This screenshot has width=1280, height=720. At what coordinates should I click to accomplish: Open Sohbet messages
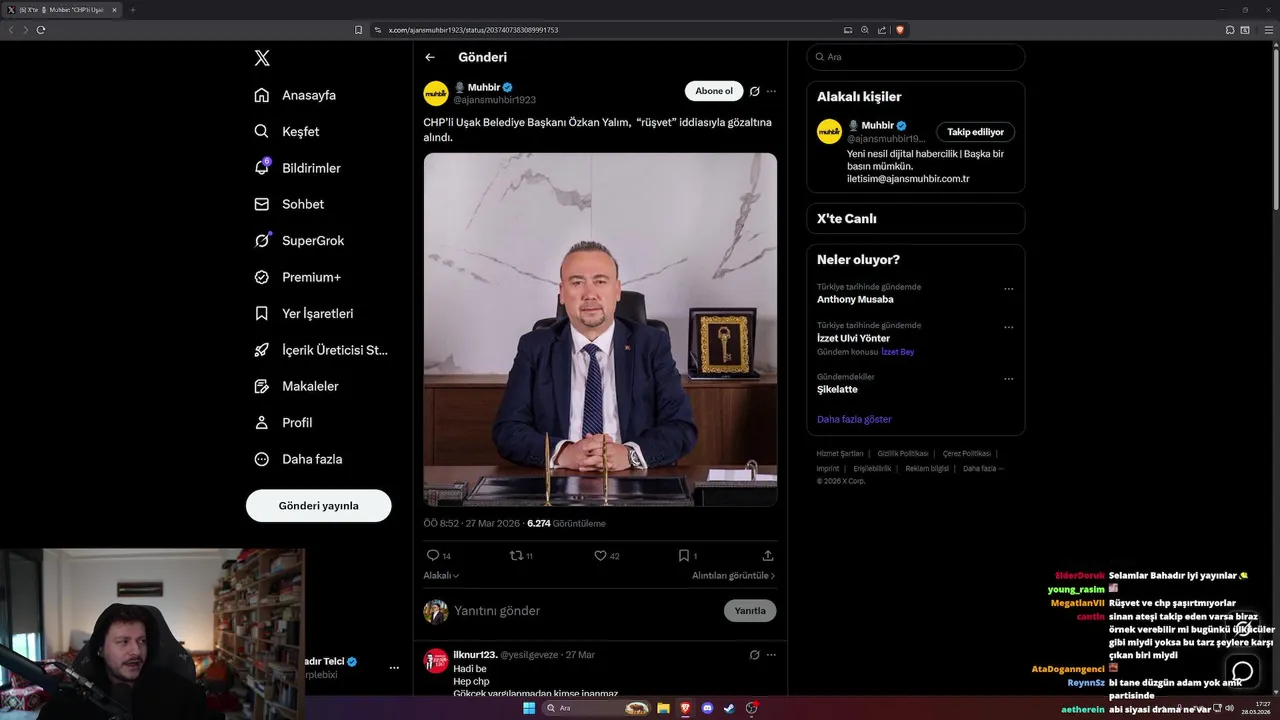pyautogui.click(x=289, y=204)
